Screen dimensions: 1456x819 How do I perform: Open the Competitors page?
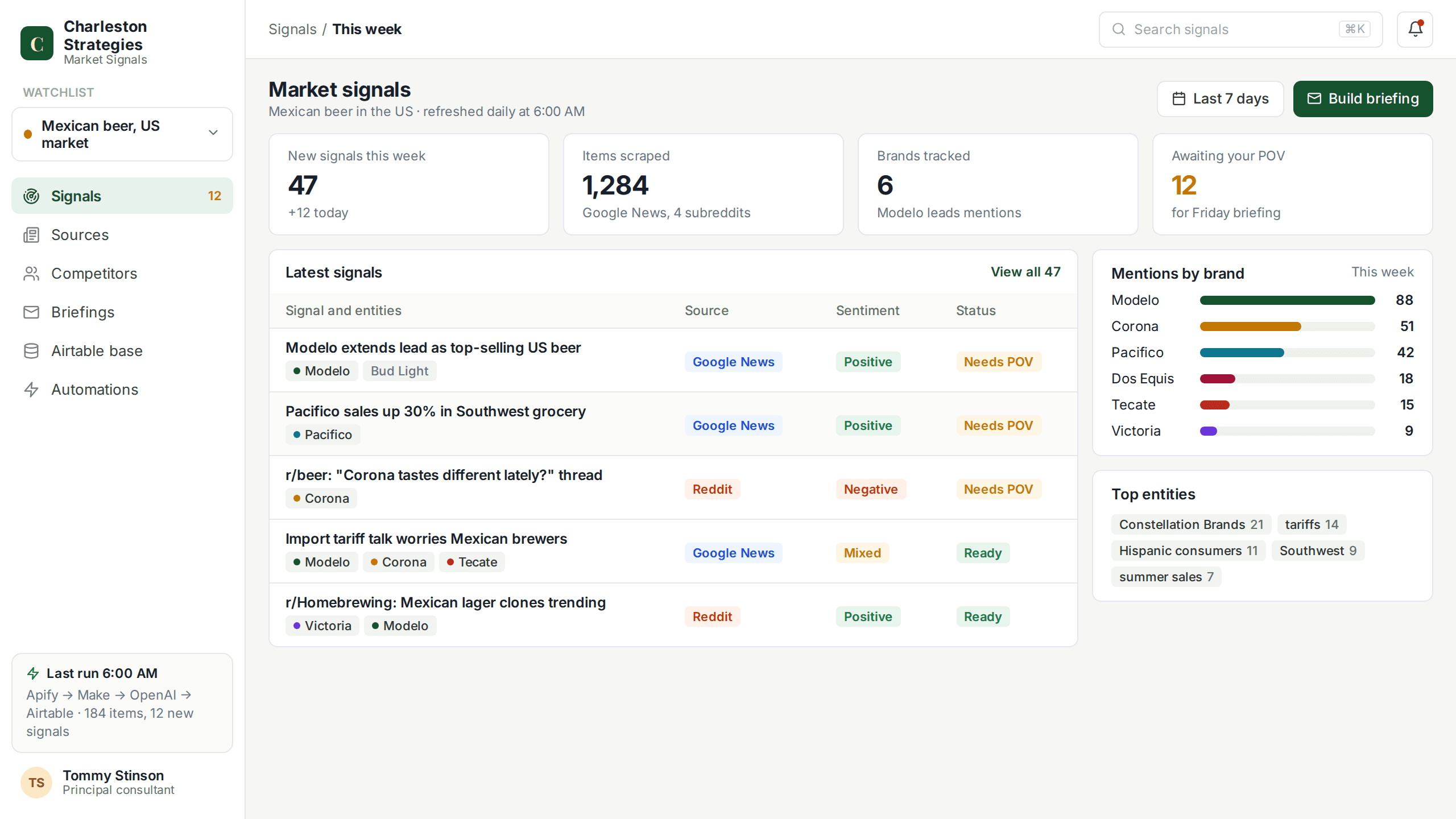pyautogui.click(x=122, y=274)
